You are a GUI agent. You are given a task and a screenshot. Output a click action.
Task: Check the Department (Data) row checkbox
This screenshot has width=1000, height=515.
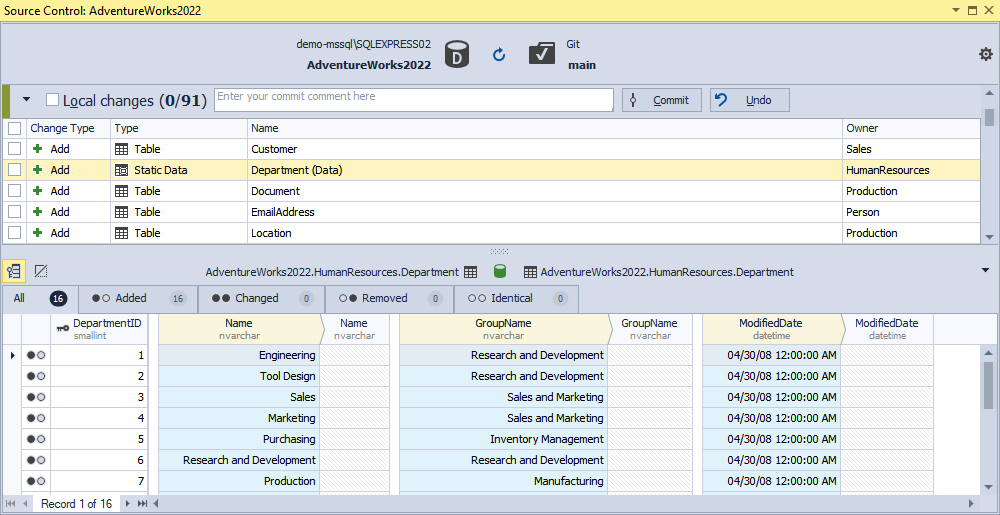(14, 170)
